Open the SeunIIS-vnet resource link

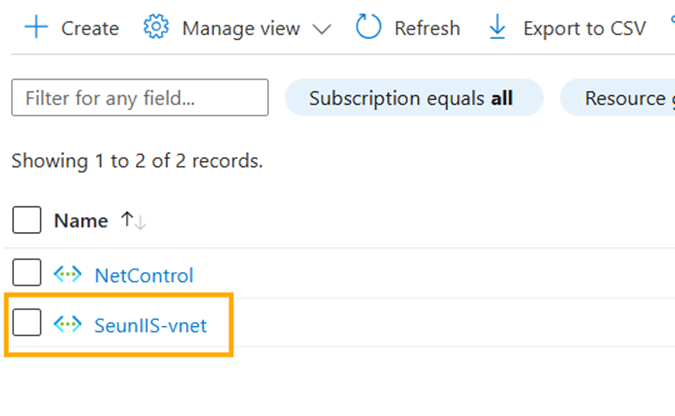150,324
